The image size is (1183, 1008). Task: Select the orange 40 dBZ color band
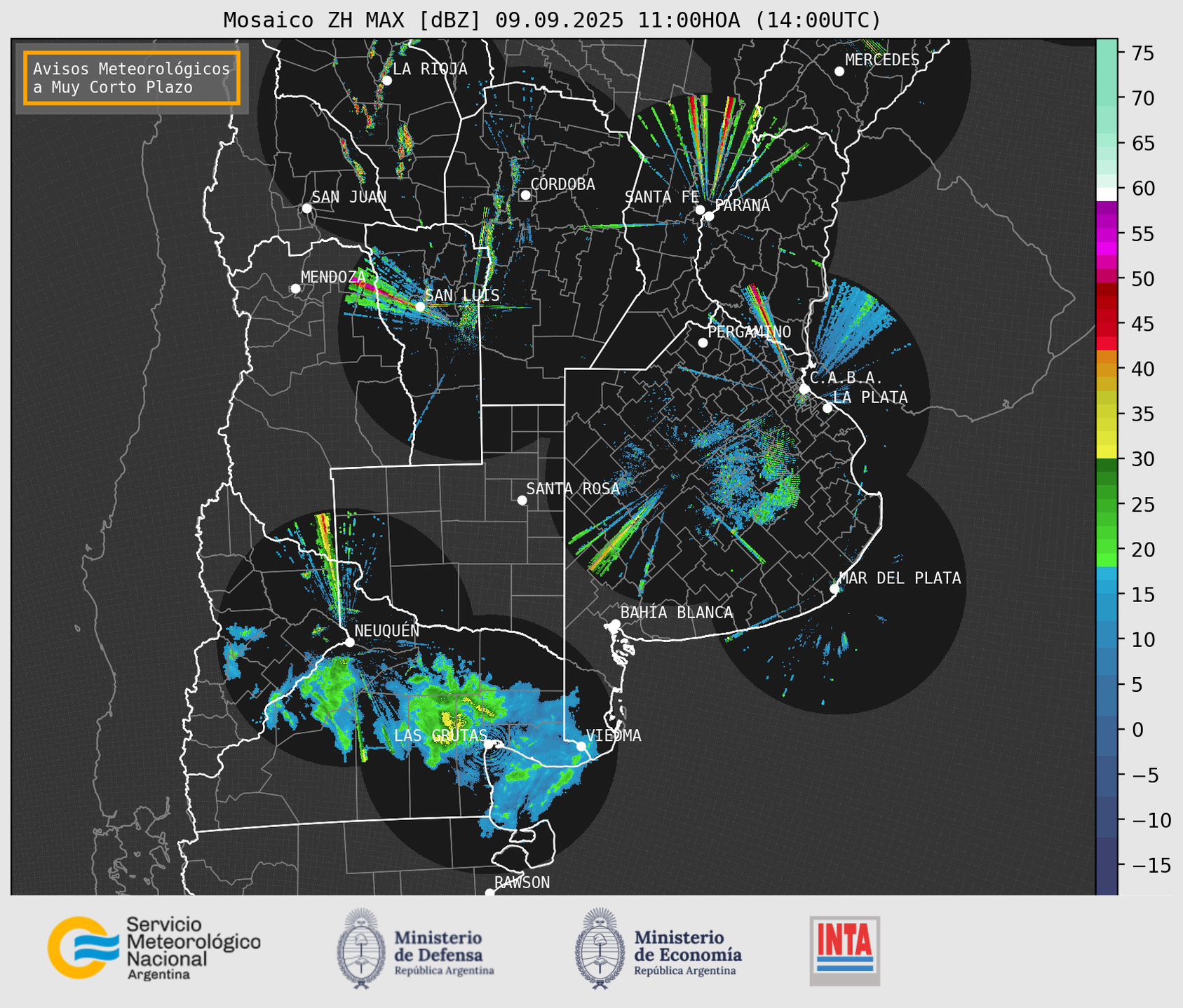click(1107, 370)
